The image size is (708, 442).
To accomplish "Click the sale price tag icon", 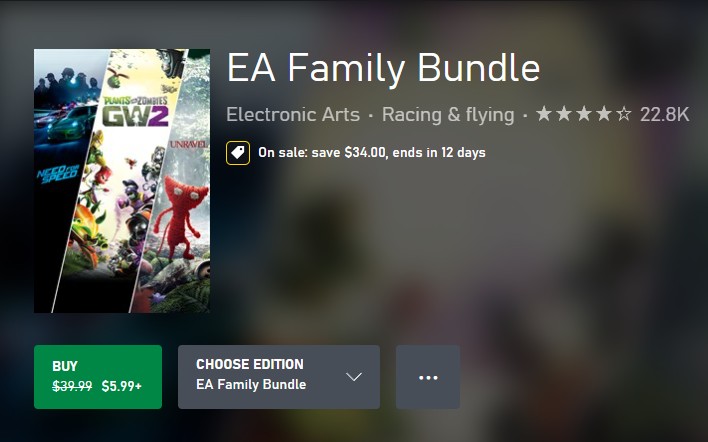I will point(238,153).
